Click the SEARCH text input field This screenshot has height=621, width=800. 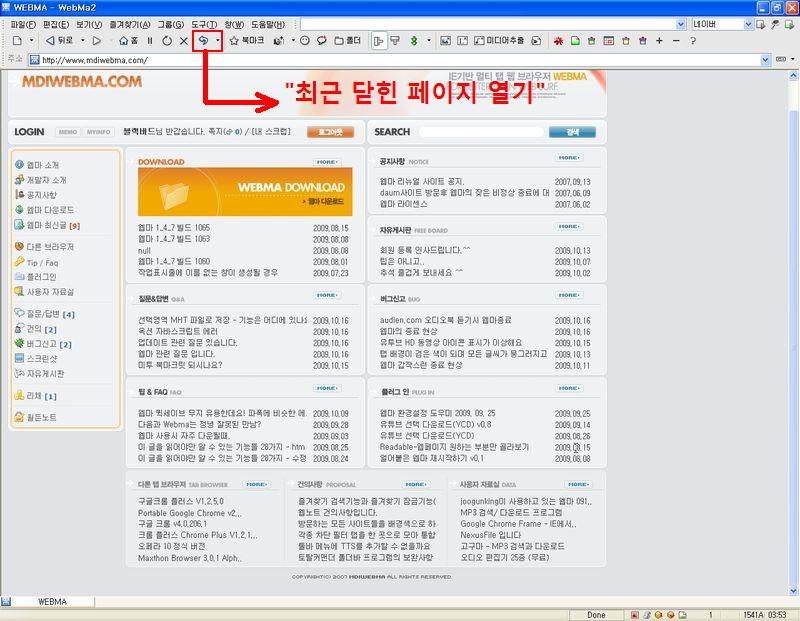coord(480,132)
